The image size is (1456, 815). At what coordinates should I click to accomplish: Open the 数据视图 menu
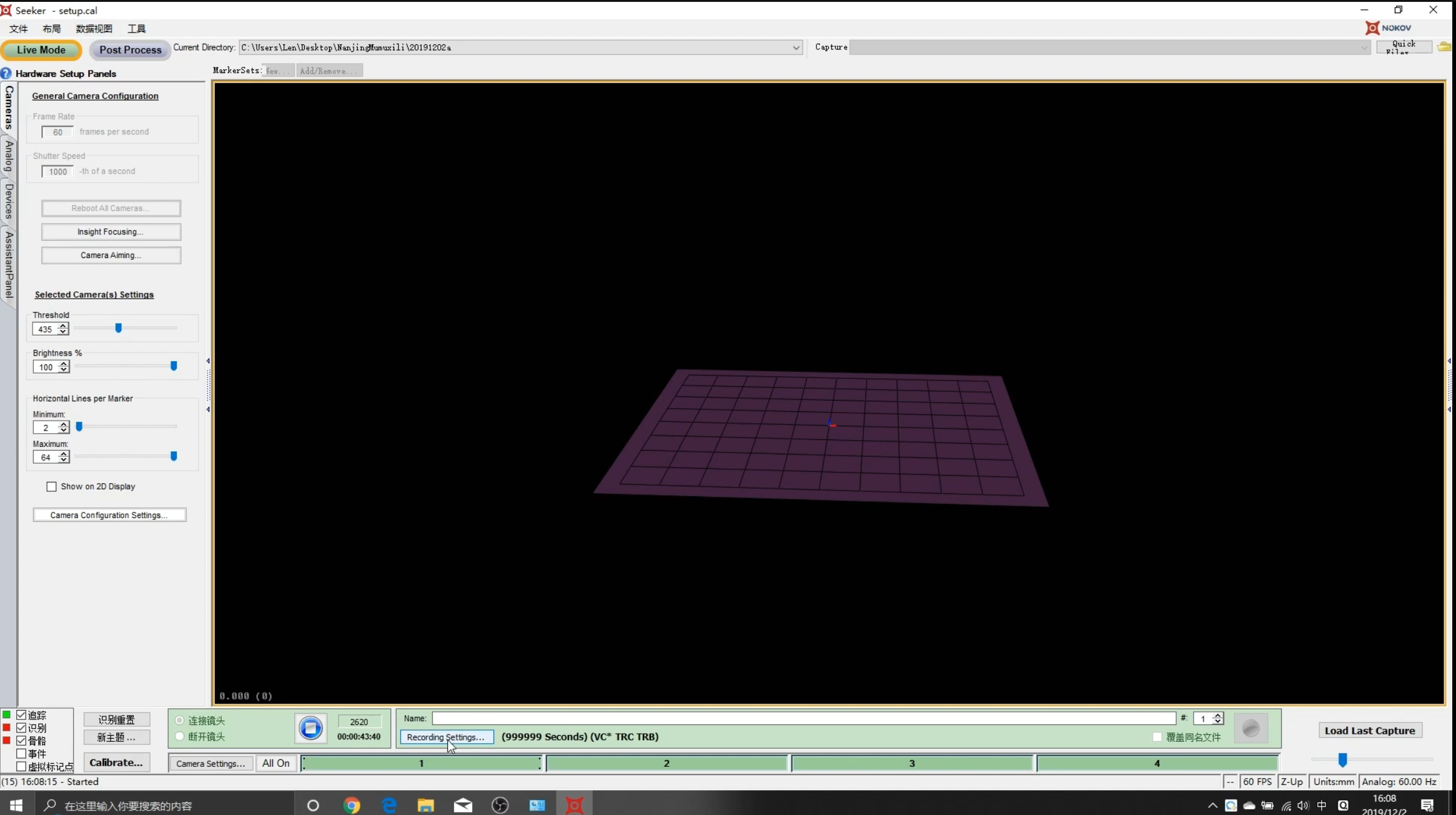coord(94,29)
